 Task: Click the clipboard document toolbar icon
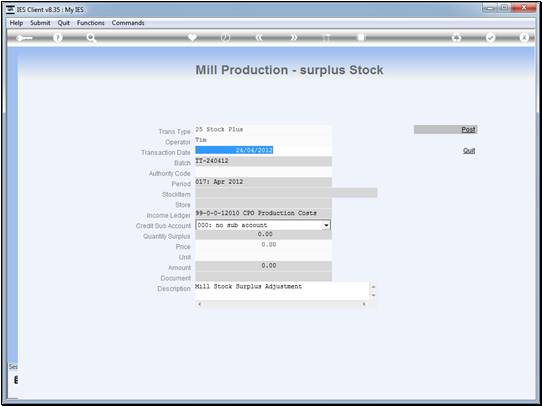pos(361,37)
